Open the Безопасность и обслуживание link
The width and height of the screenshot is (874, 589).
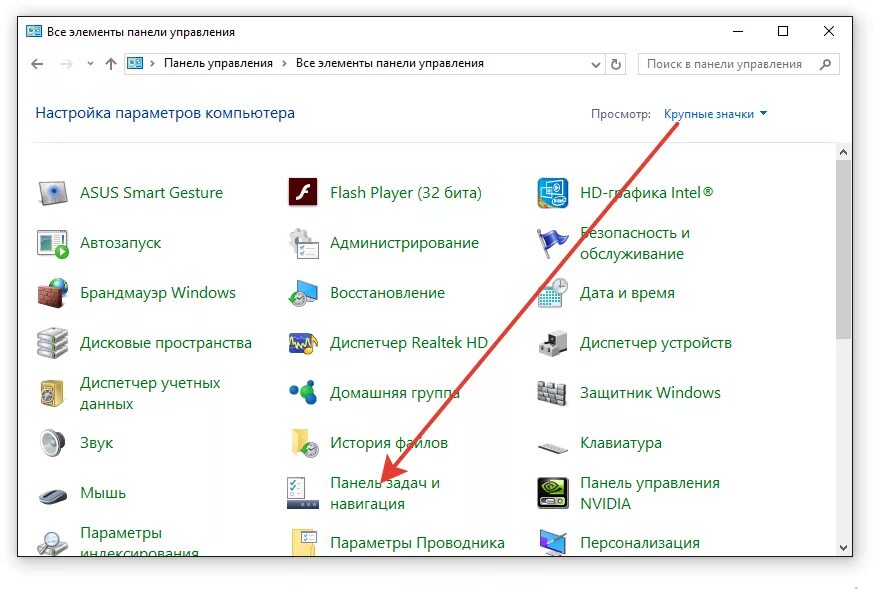[x=635, y=243]
